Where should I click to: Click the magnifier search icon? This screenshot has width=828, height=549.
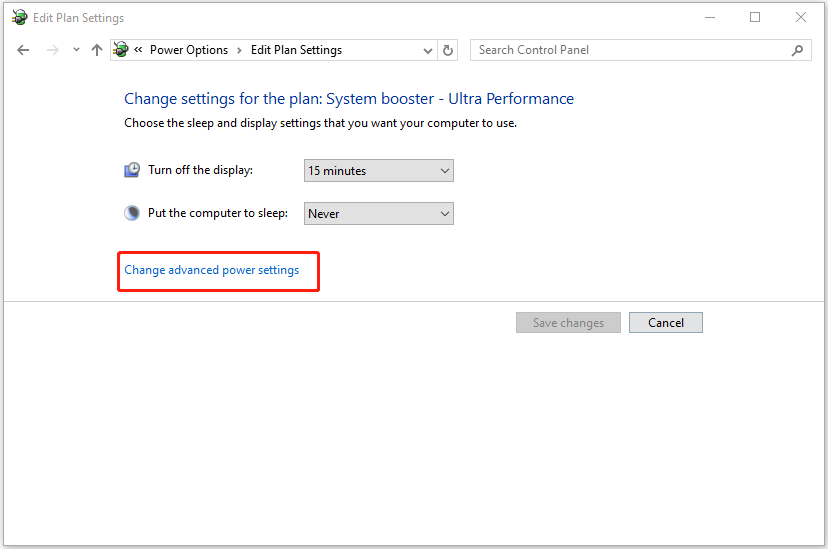(797, 50)
